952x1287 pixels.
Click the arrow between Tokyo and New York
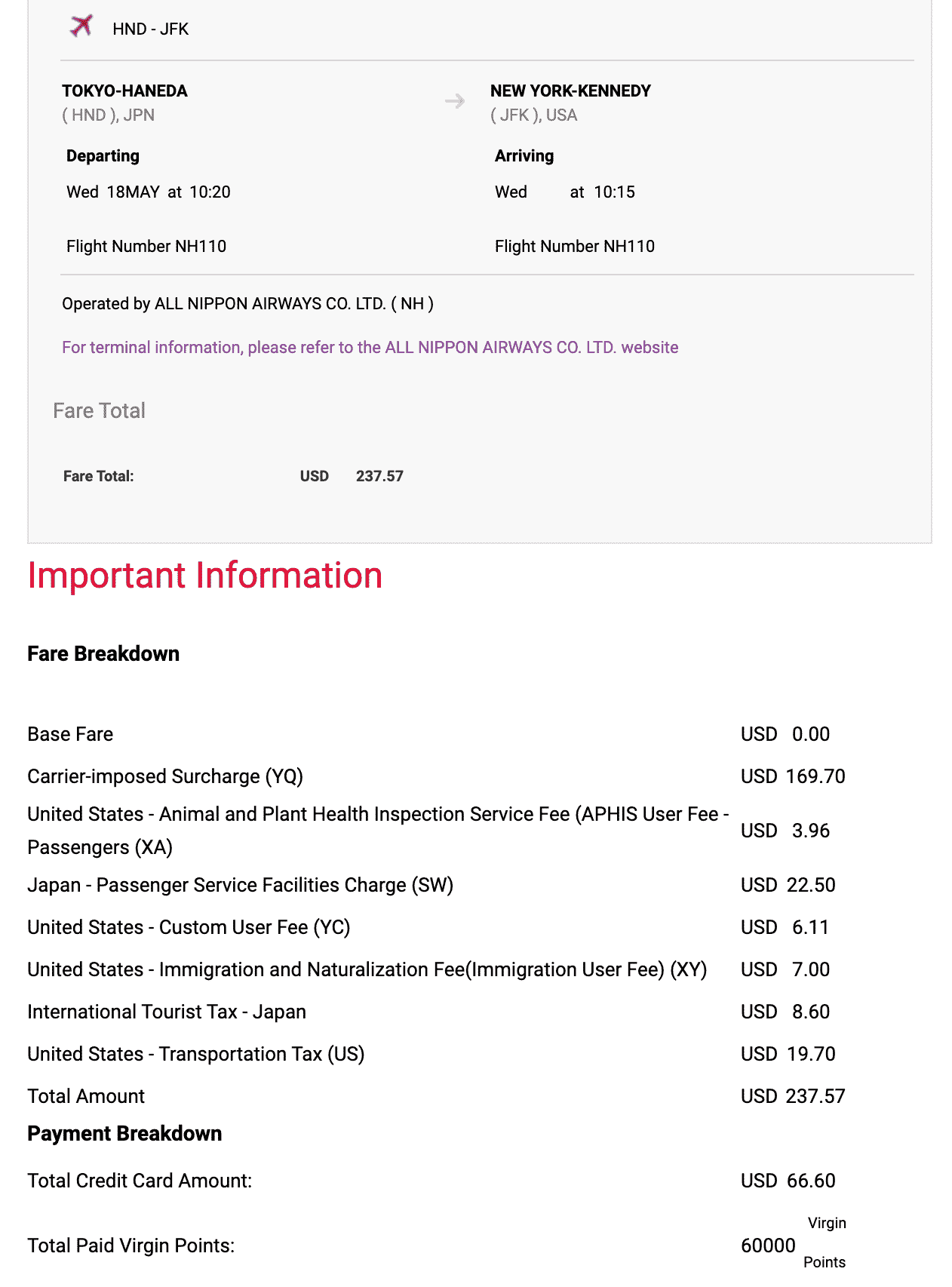point(455,101)
